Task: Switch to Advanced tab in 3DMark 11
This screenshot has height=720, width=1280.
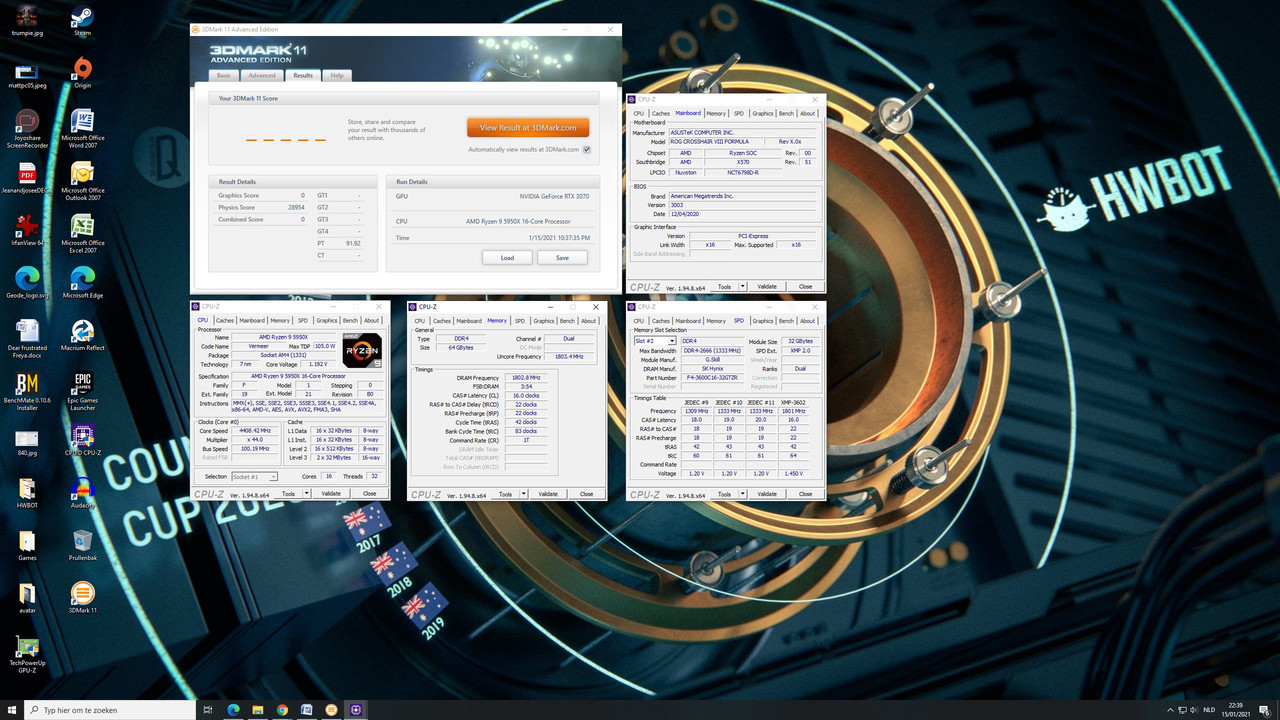Action: pos(262,75)
